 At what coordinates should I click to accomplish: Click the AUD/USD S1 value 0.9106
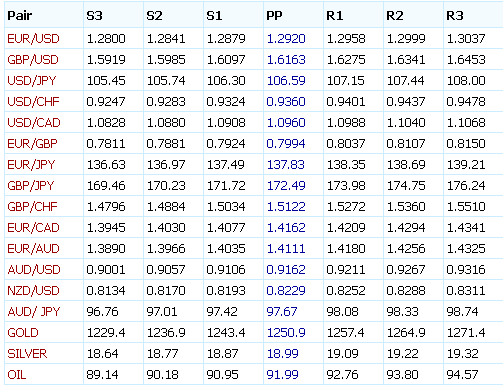click(x=226, y=270)
